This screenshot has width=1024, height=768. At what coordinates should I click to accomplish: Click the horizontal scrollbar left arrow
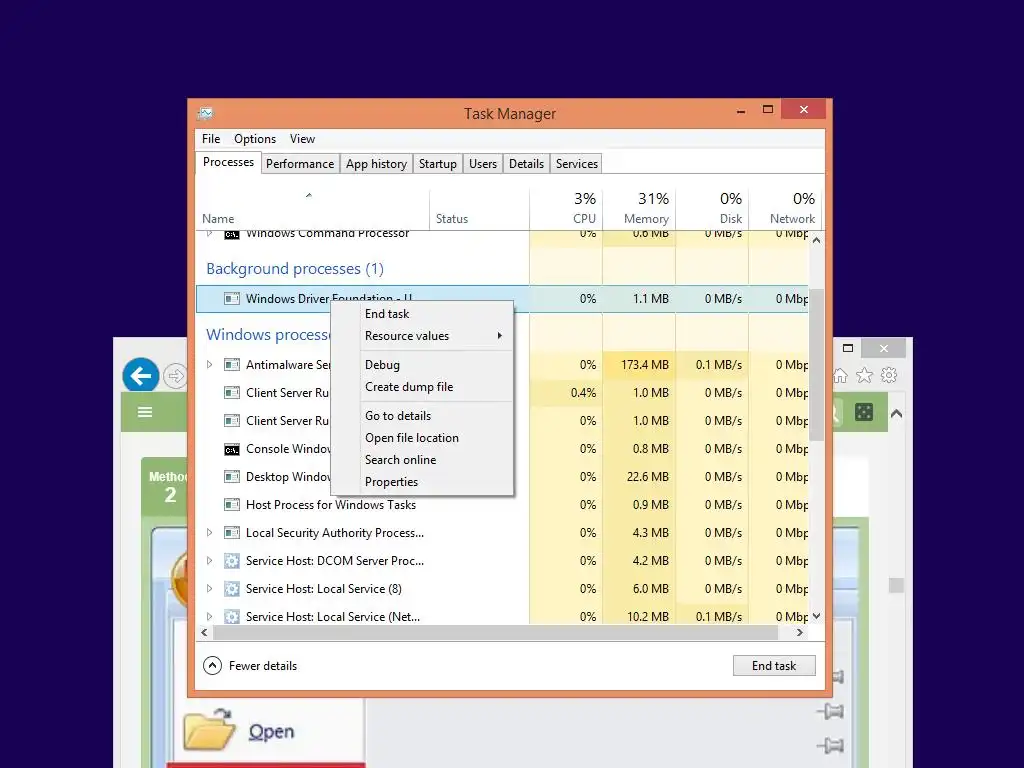204,633
